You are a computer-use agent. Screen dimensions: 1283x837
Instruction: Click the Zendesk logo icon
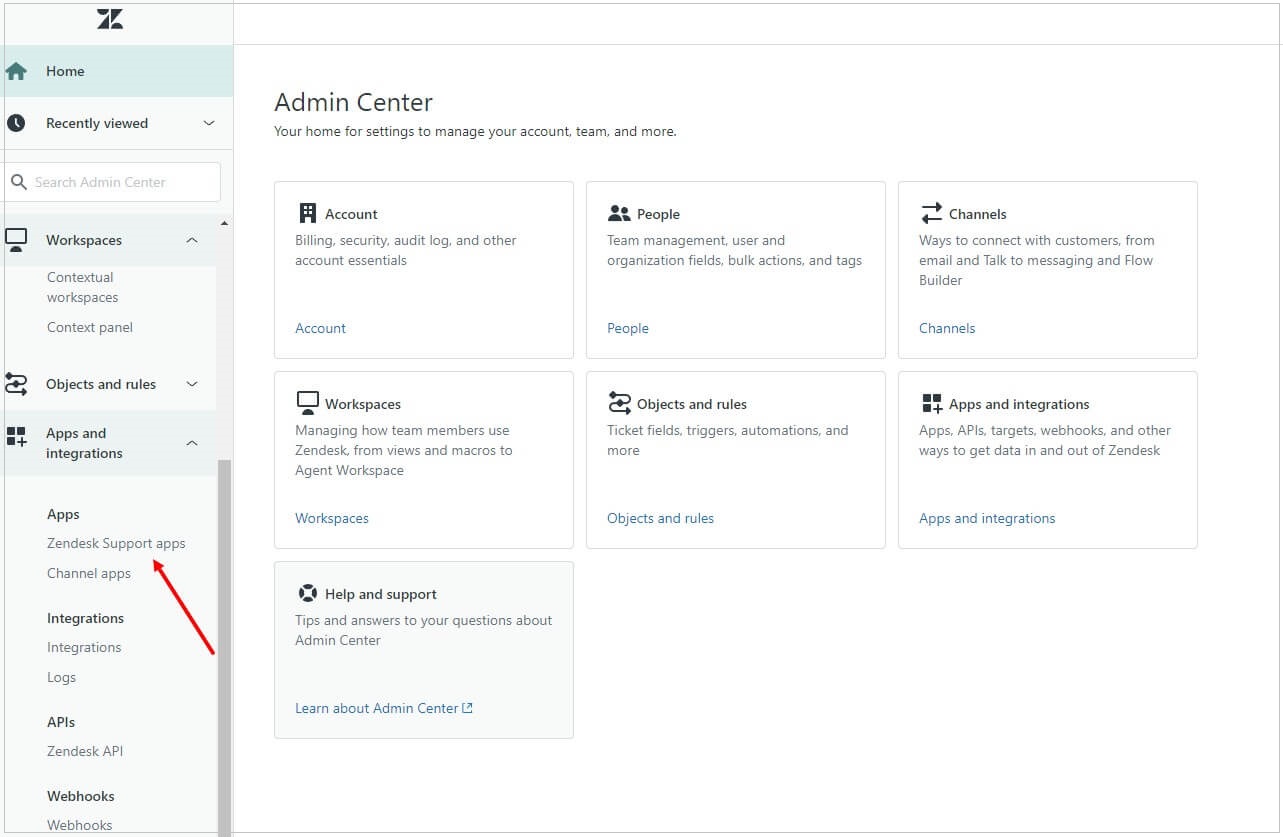[x=110, y=18]
